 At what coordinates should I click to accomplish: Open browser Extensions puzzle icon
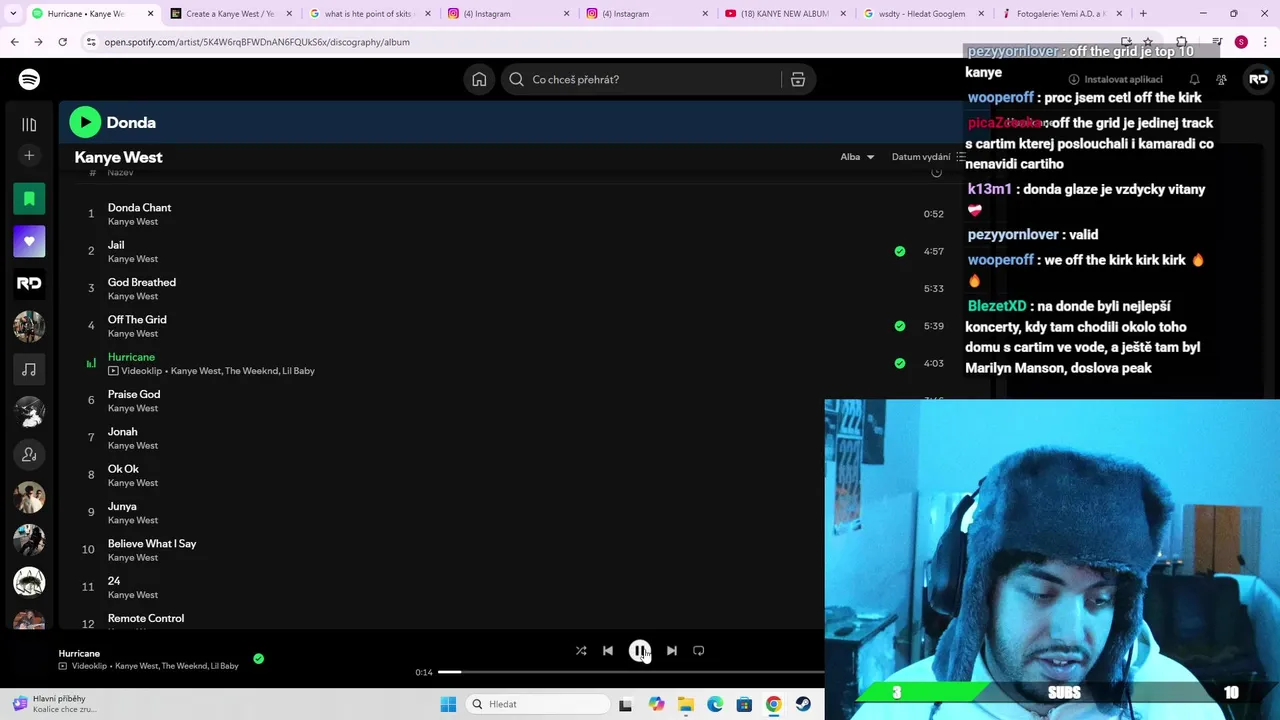click(1181, 42)
